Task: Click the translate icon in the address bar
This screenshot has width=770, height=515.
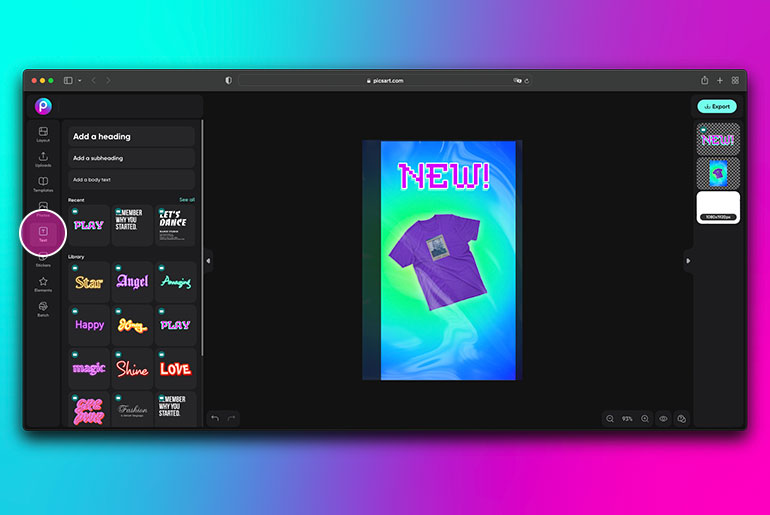Action: pos(517,81)
